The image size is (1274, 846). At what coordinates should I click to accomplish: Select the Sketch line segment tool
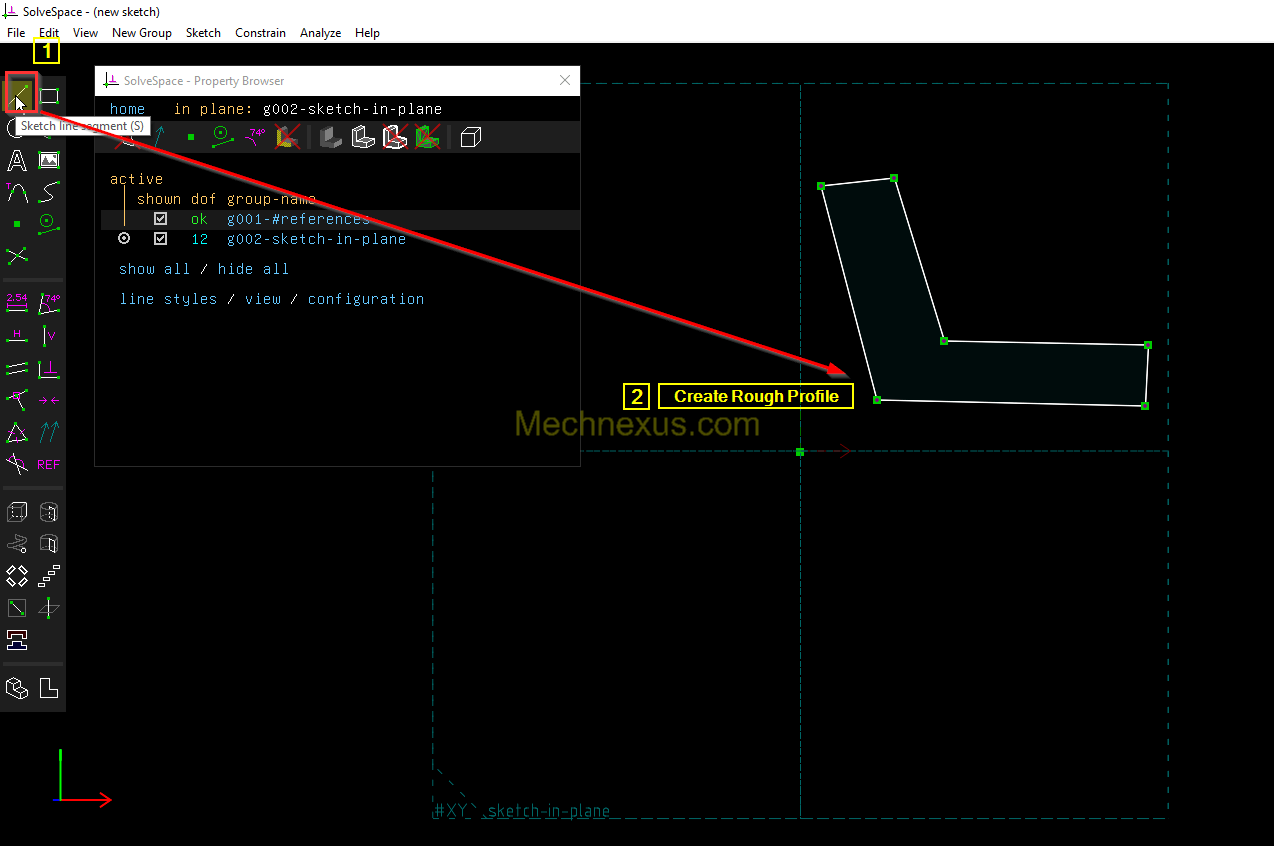(x=17, y=96)
